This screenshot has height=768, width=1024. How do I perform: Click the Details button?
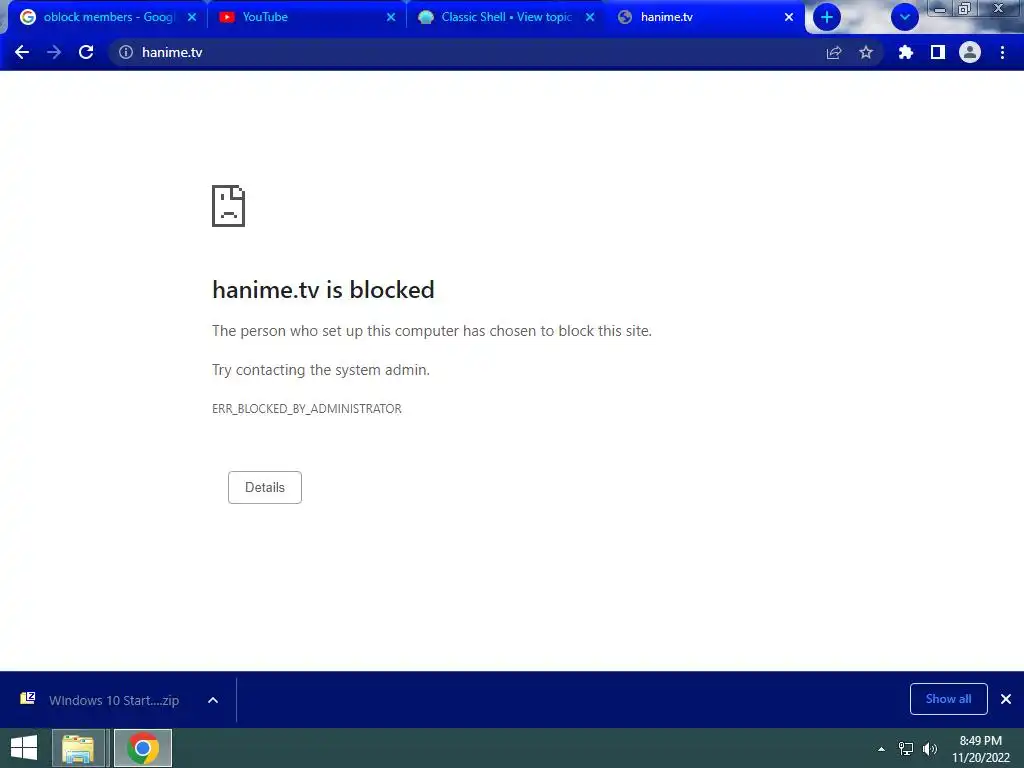(x=264, y=487)
